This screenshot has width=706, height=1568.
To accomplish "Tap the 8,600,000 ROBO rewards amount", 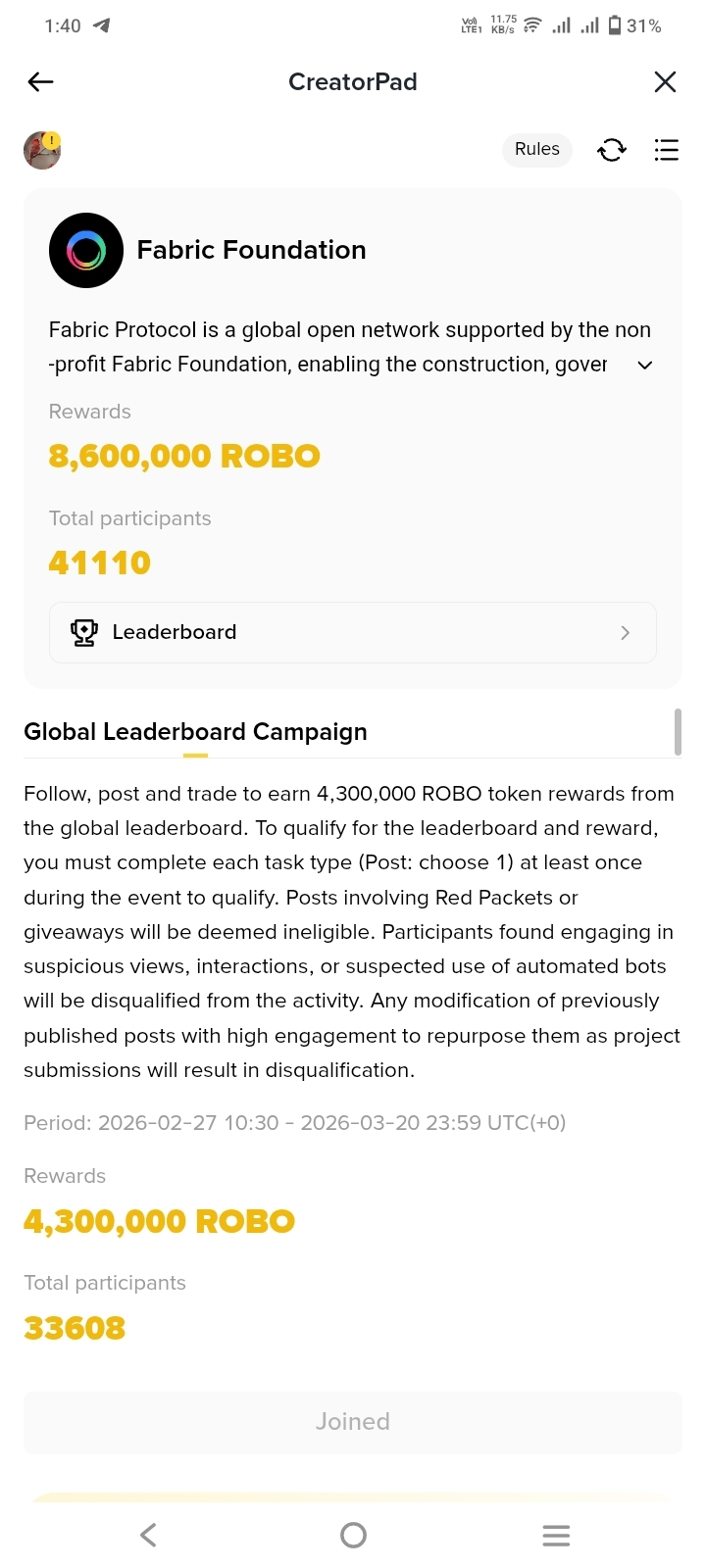I will pyautogui.click(x=184, y=457).
